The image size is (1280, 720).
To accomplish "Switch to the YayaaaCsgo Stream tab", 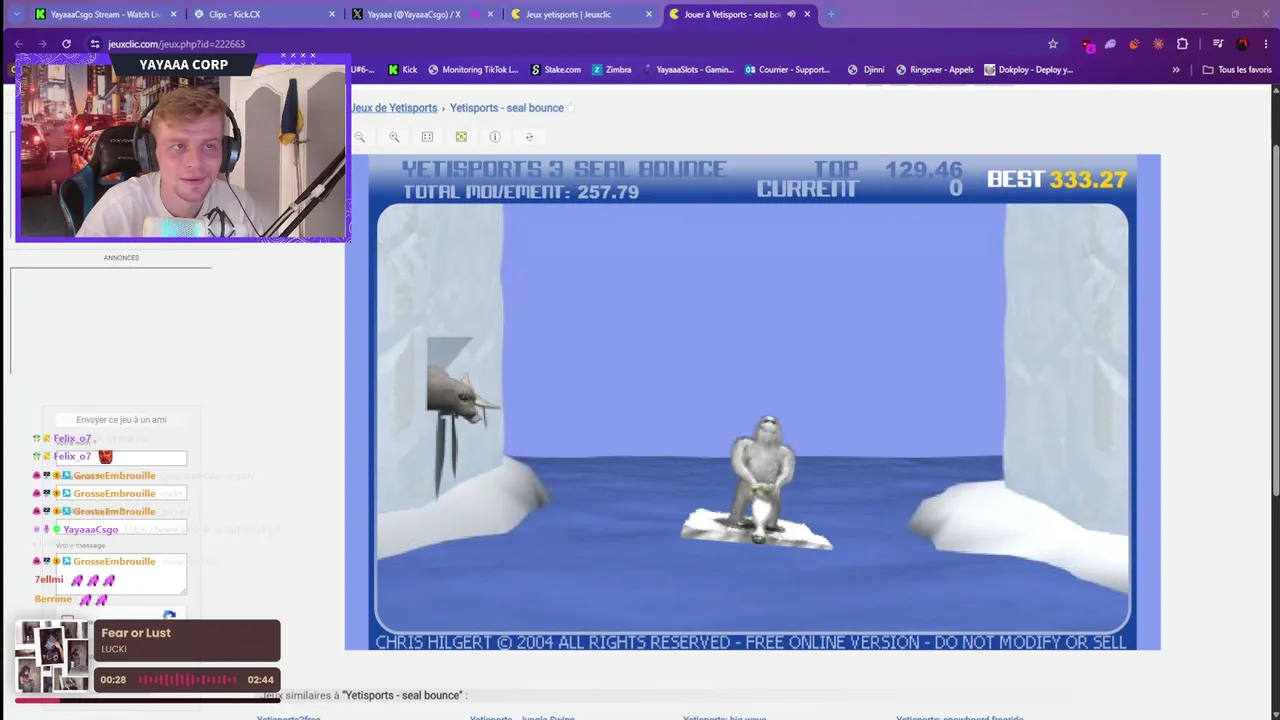I will click(105, 14).
